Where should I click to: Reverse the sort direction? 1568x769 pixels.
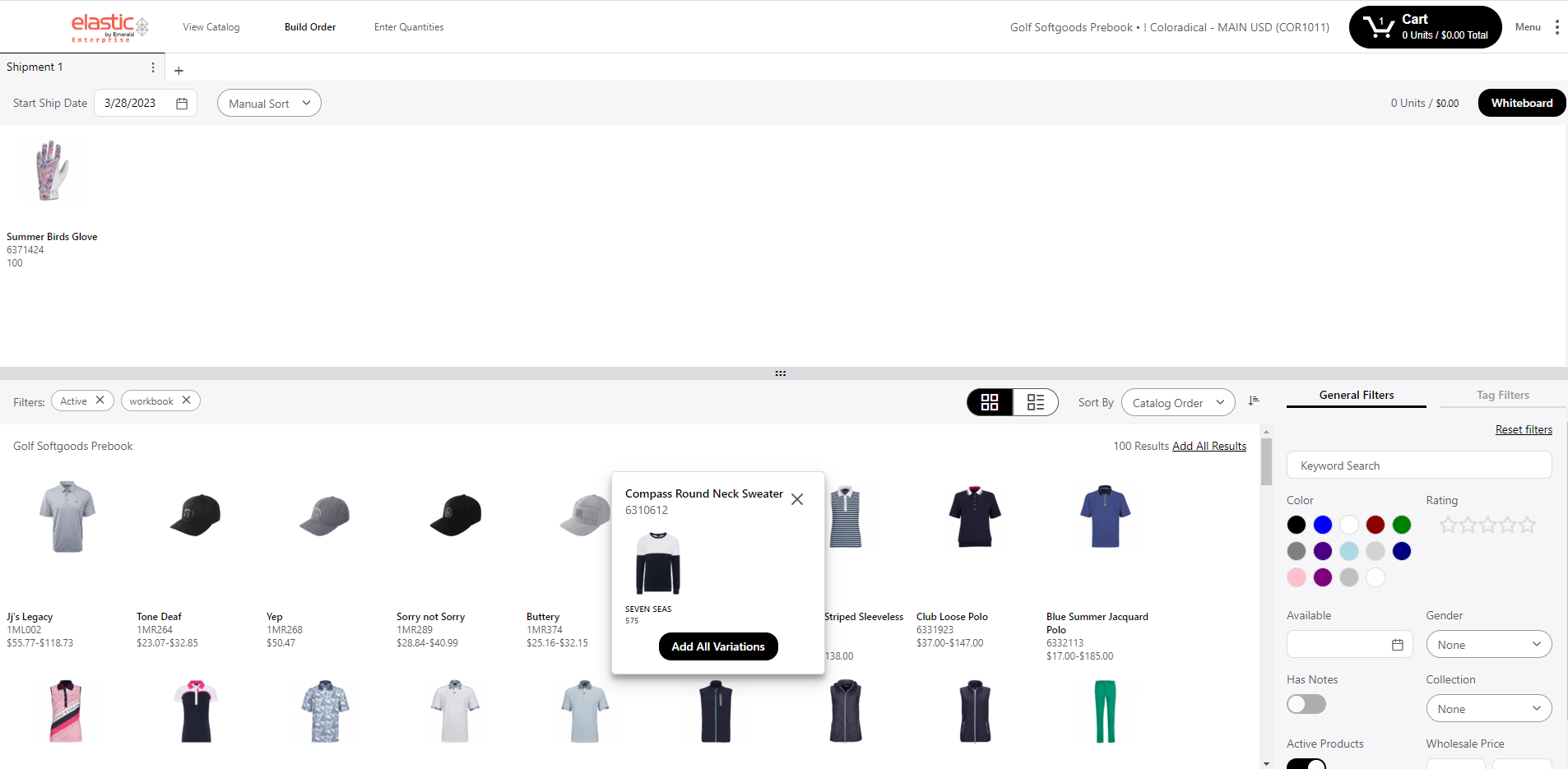tap(1254, 401)
